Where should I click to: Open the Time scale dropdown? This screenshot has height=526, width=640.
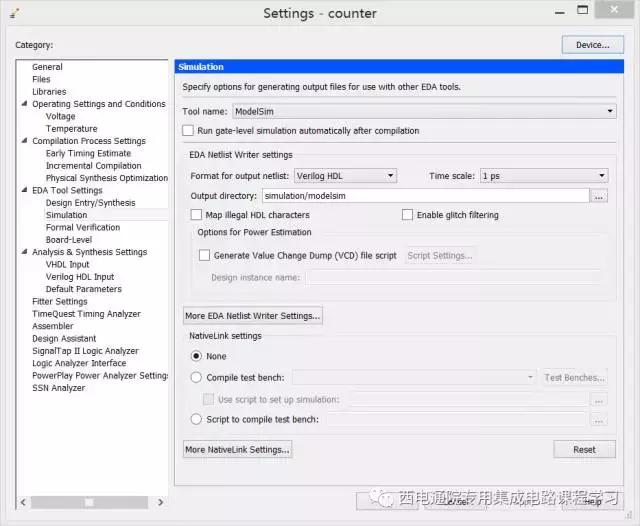544,176
